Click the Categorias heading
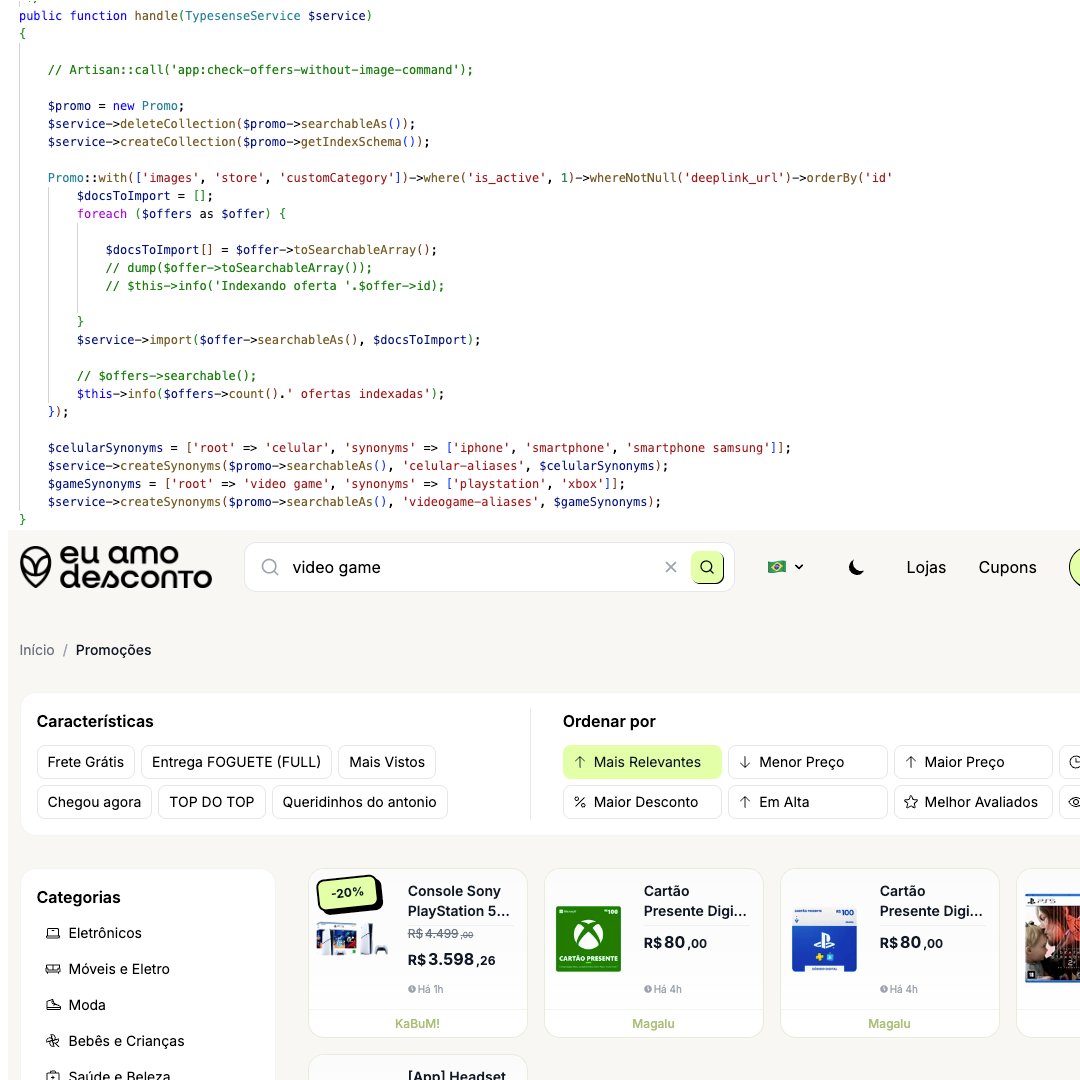The image size is (1080, 1080). [79, 897]
